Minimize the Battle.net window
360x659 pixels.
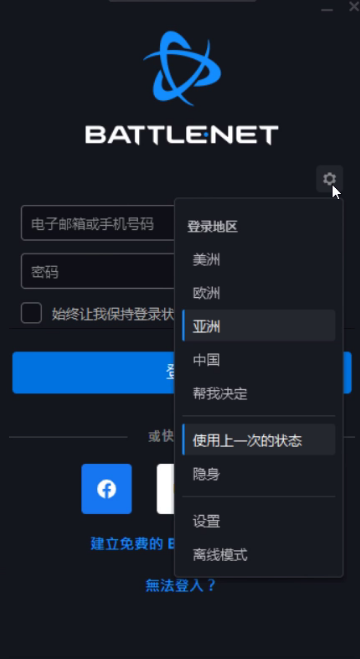pos(327,8)
